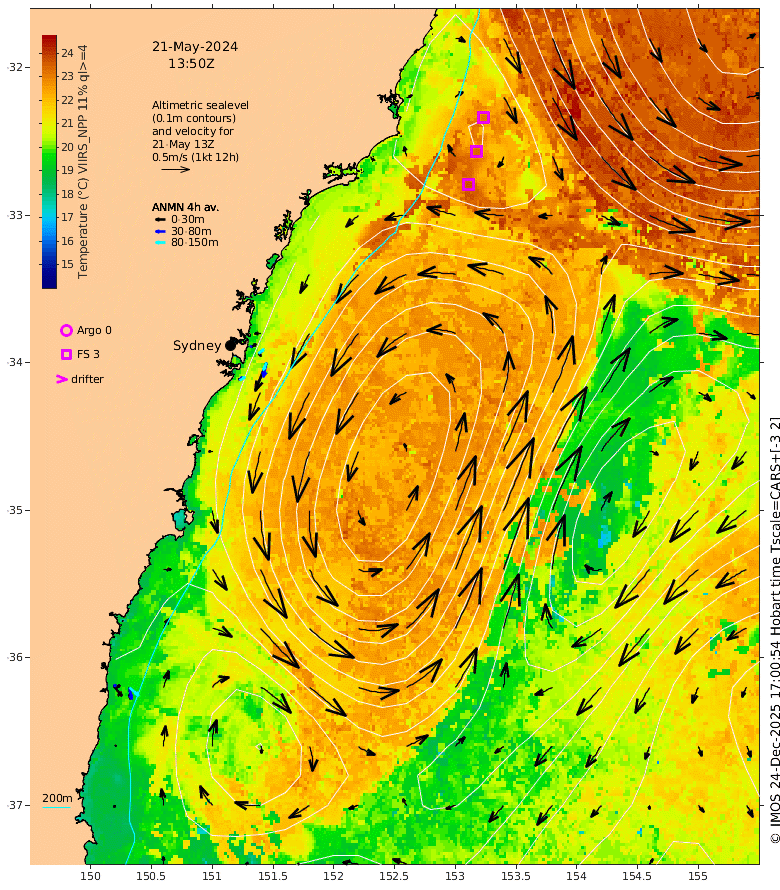The image size is (780, 890).
Task: Click the 80-150m legend text
Action: pyautogui.click(x=195, y=242)
